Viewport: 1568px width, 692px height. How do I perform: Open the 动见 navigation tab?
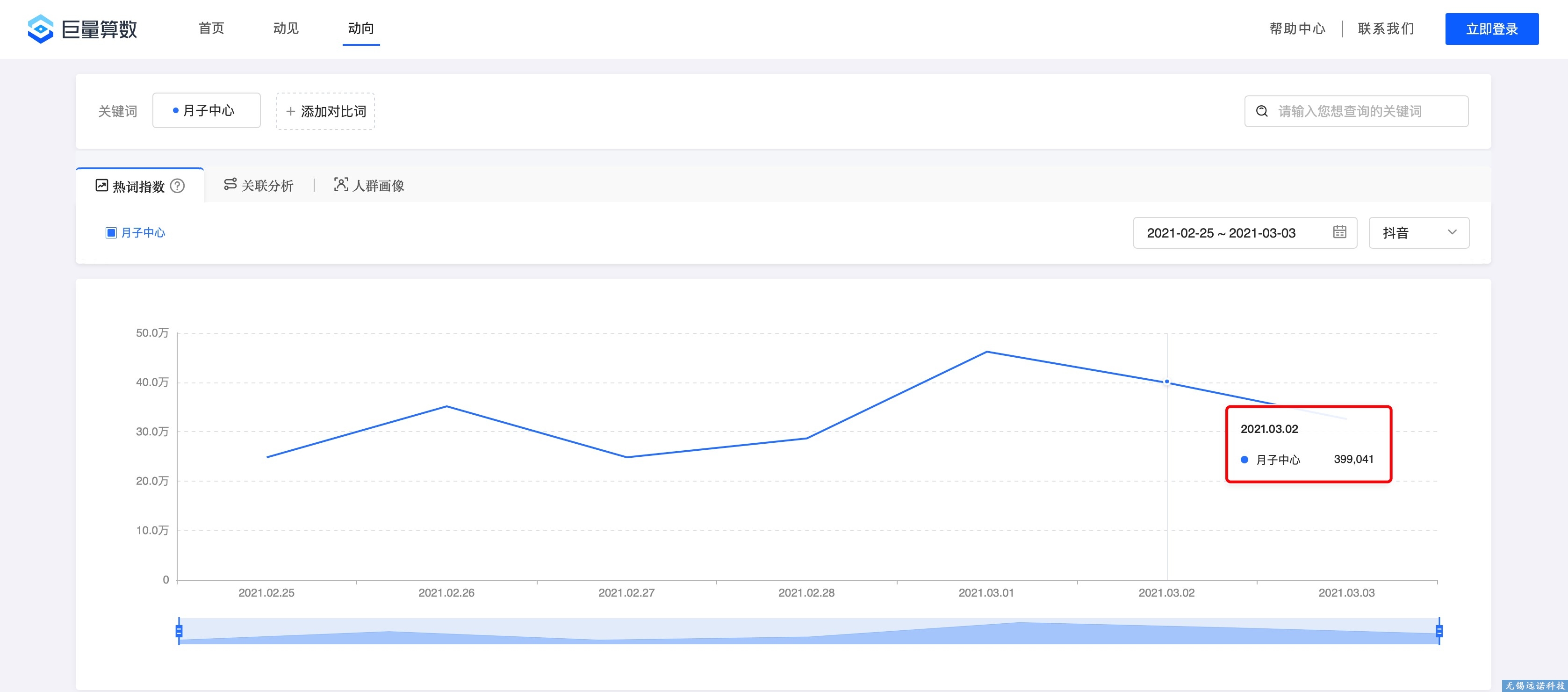(x=286, y=29)
